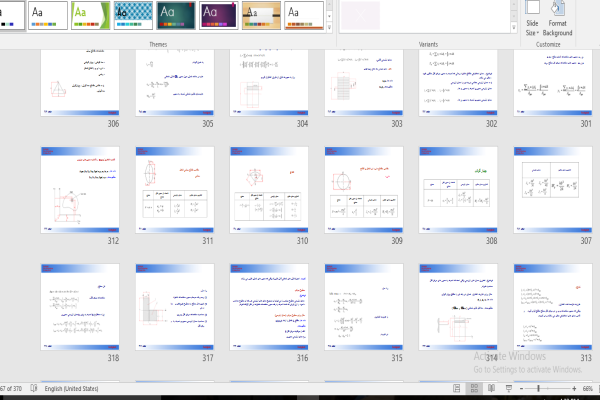Viewport: 600px width, 400px height.
Task: Select slide 309 thumbnail
Action: tap(364, 190)
